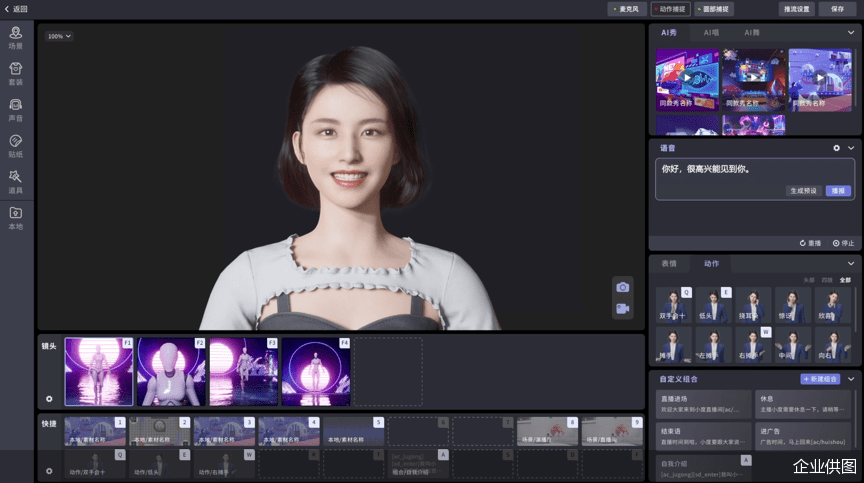Screen dimensions: 864x483
Task: Open the 100% zoom dropdown
Action: pos(59,36)
